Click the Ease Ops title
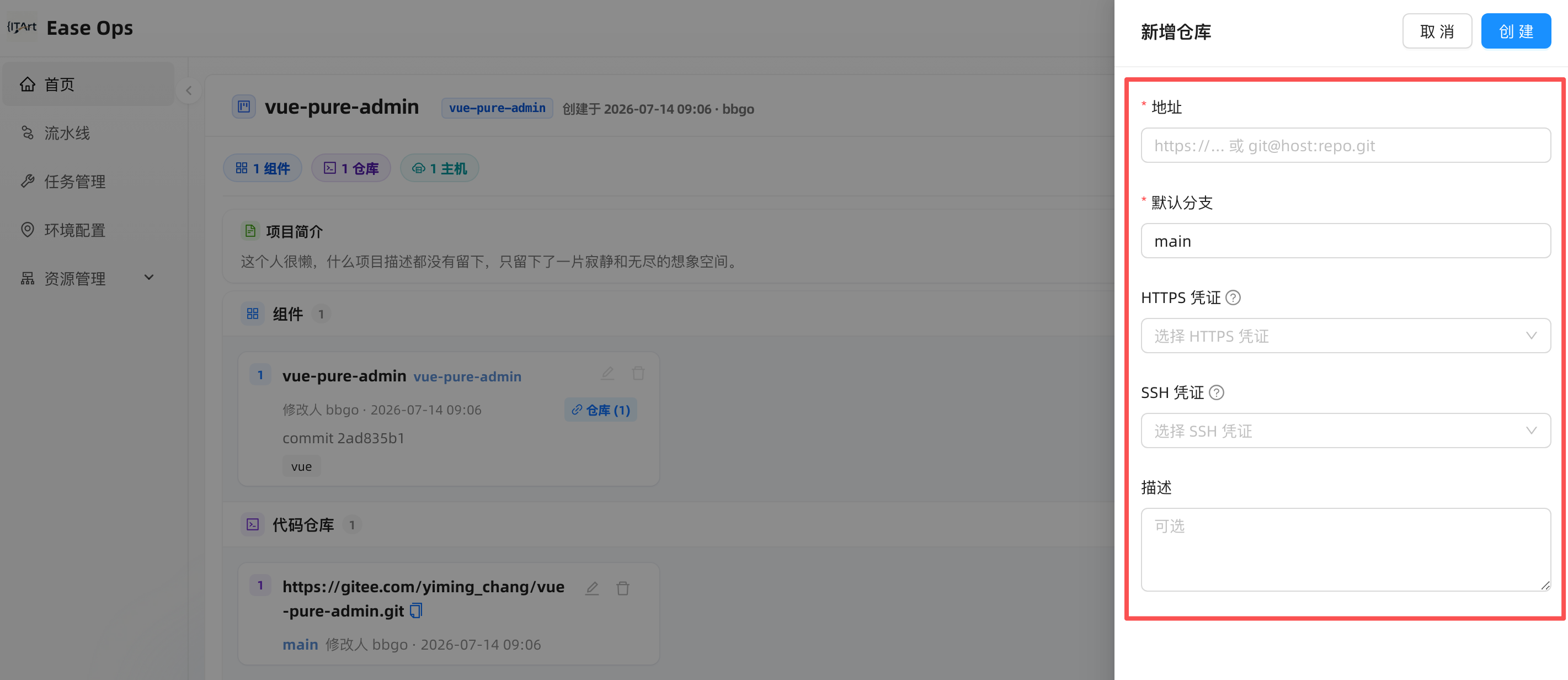 [89, 28]
